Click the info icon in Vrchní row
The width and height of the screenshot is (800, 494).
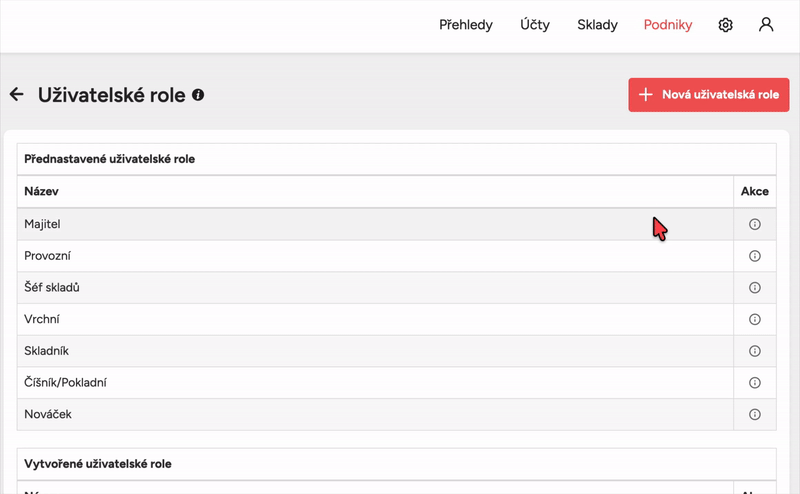coord(754,319)
